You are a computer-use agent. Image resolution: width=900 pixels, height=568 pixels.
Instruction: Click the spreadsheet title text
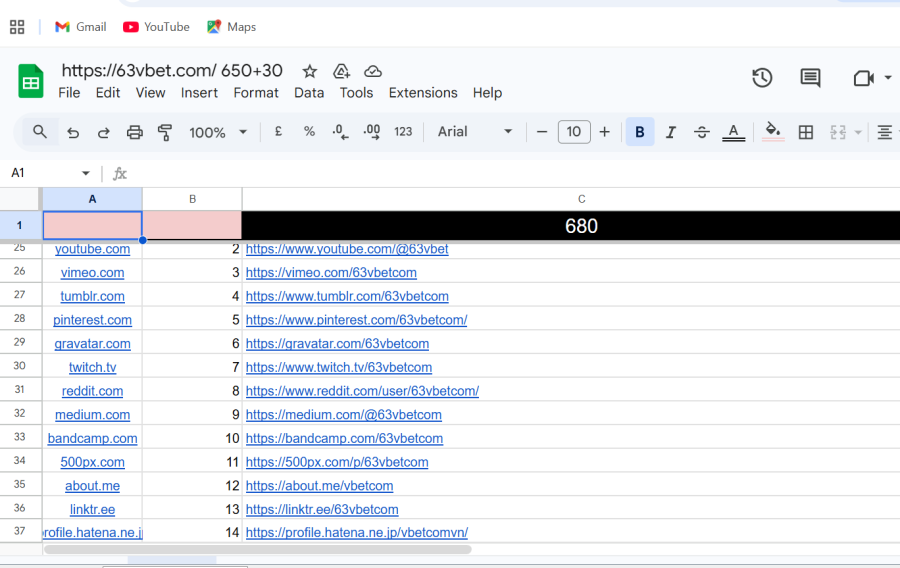[172, 70]
